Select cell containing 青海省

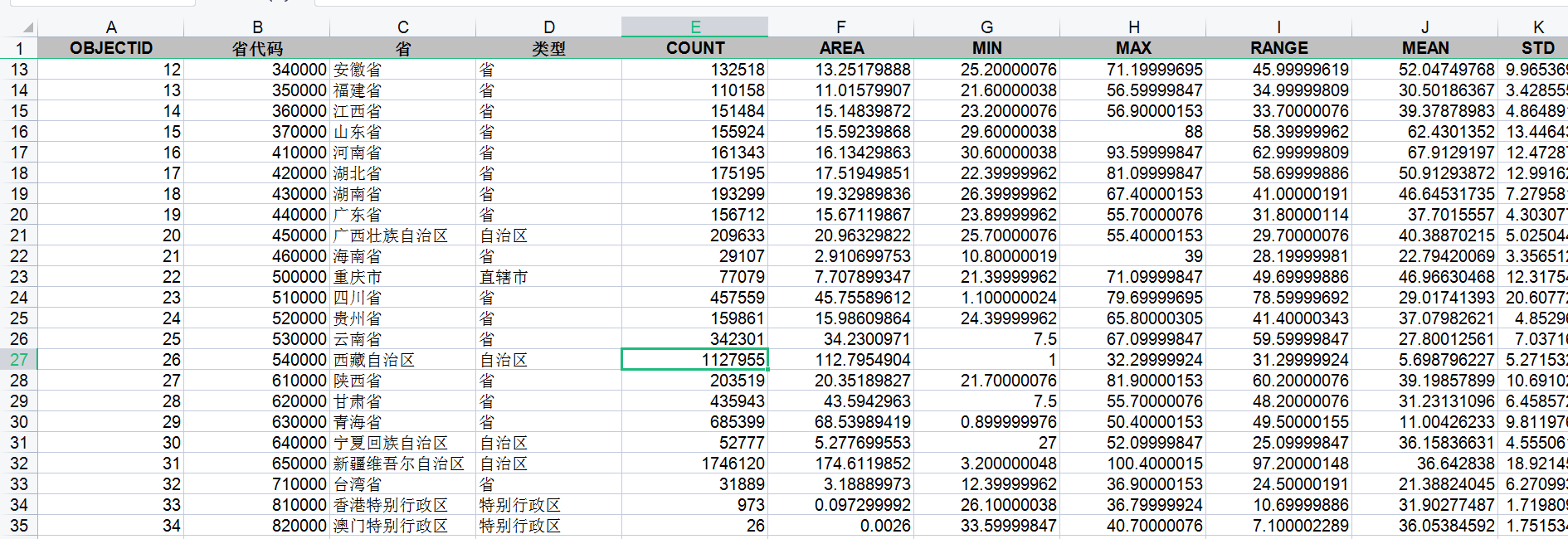(x=403, y=422)
